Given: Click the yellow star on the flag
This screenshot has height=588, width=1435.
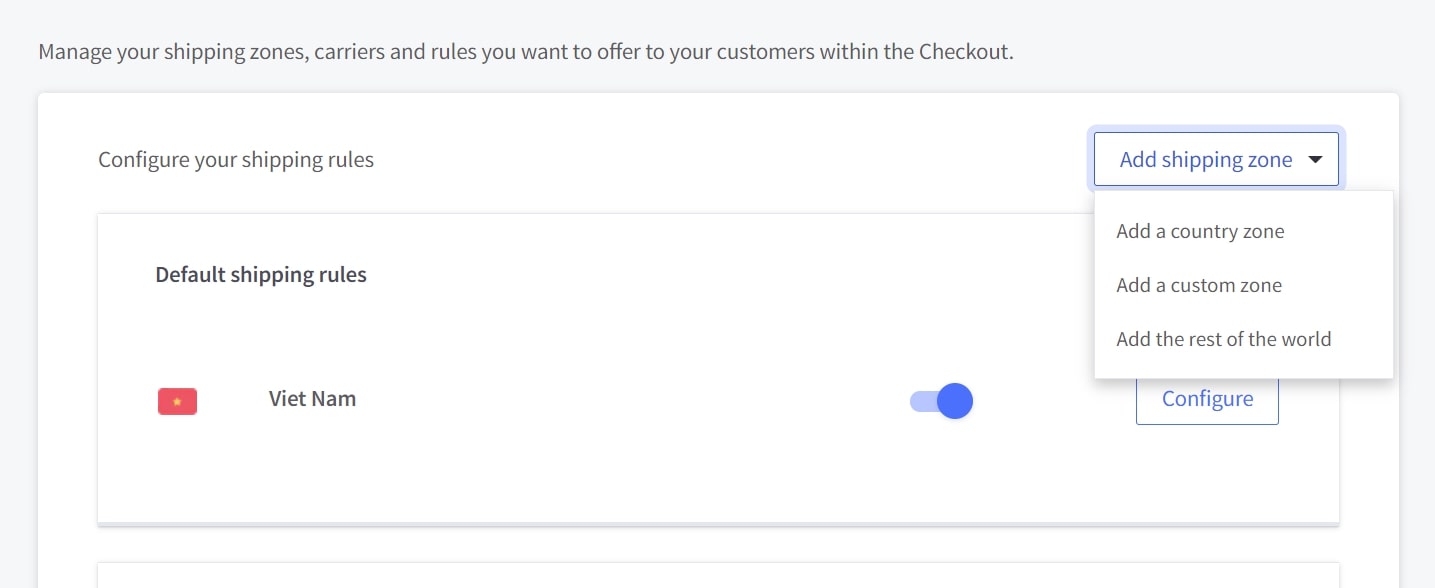Looking at the screenshot, I should 177,402.
